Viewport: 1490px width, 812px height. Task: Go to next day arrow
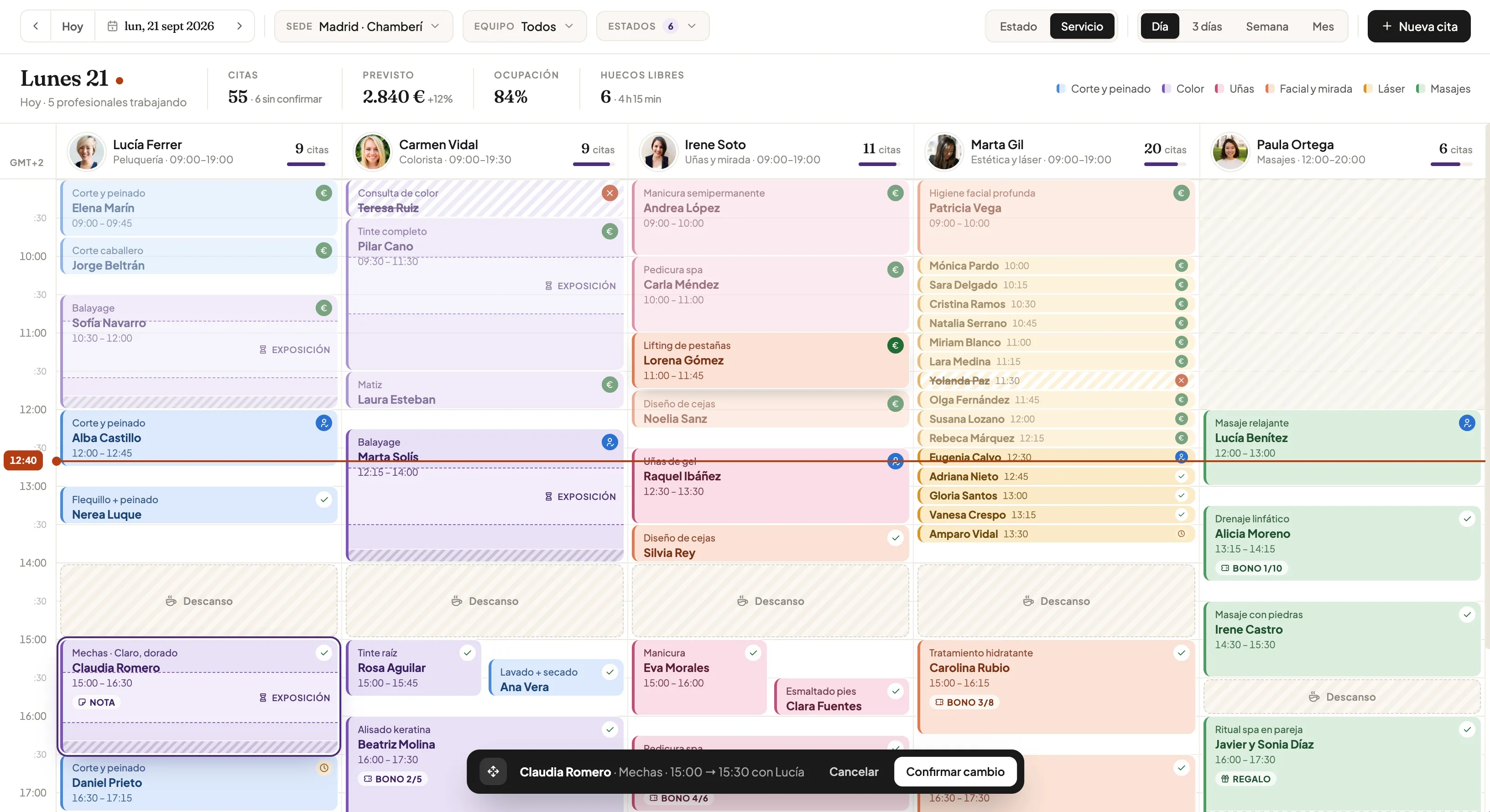click(x=240, y=26)
